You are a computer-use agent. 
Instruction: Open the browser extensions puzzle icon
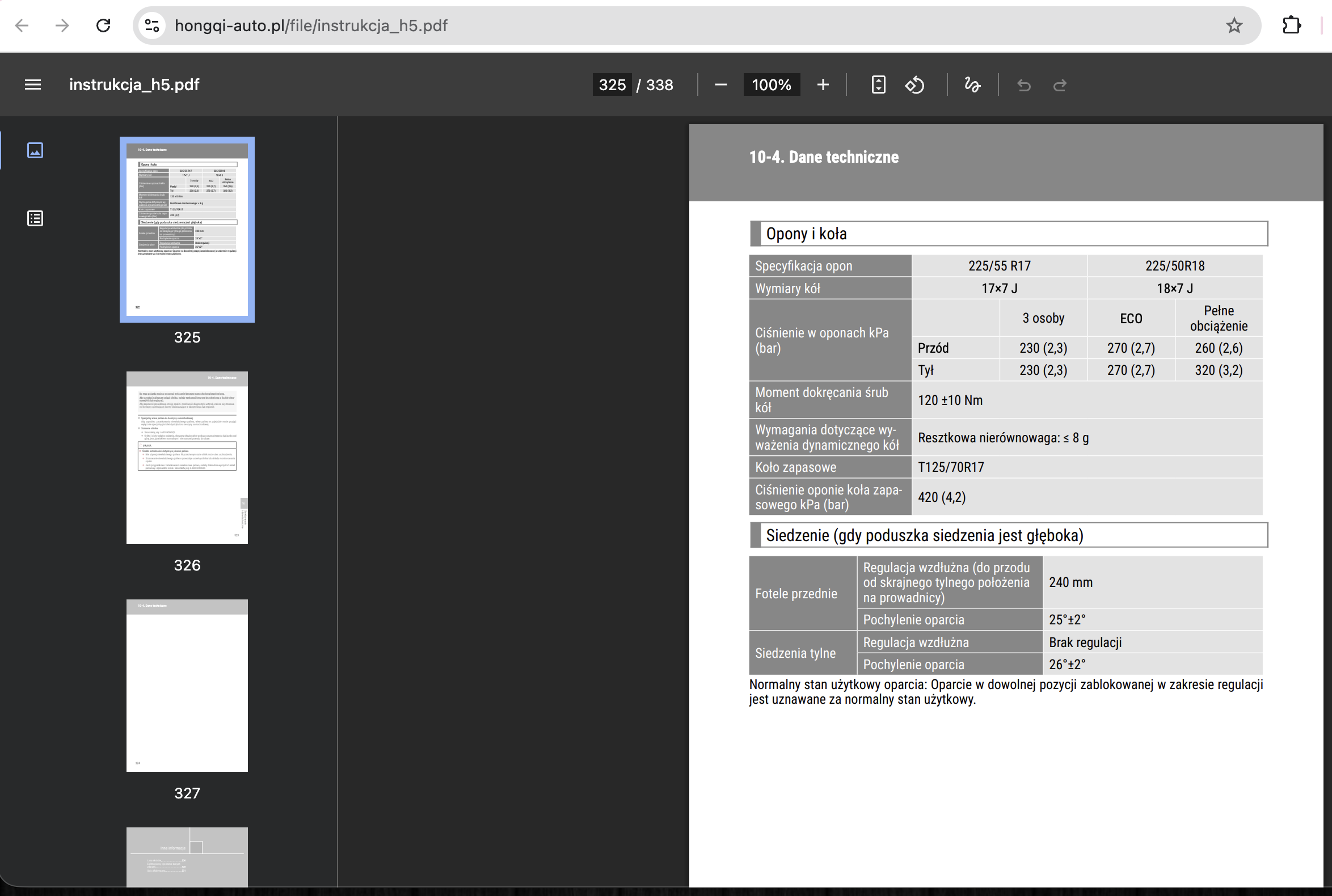point(1291,26)
